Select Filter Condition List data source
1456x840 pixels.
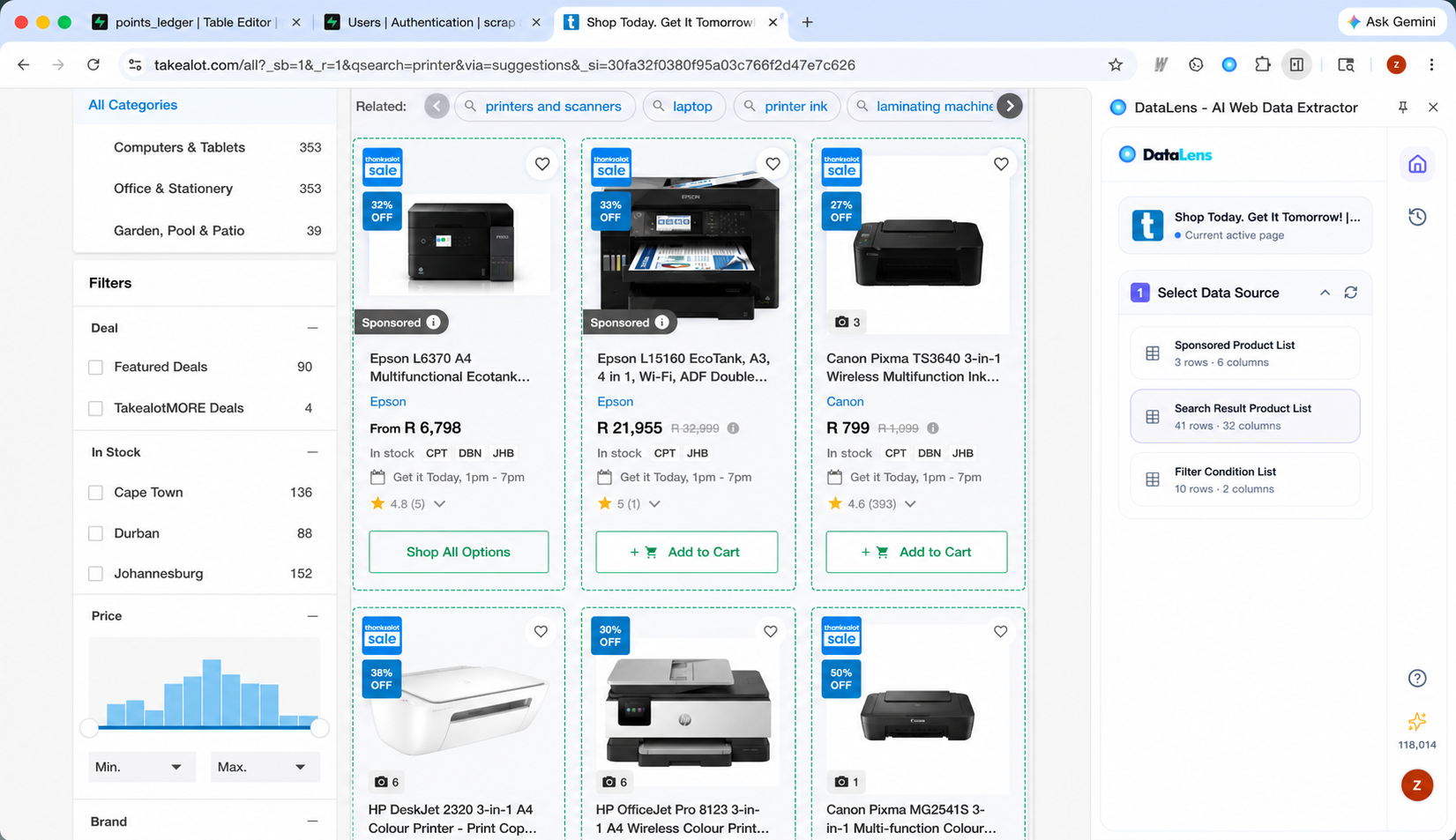(1244, 479)
